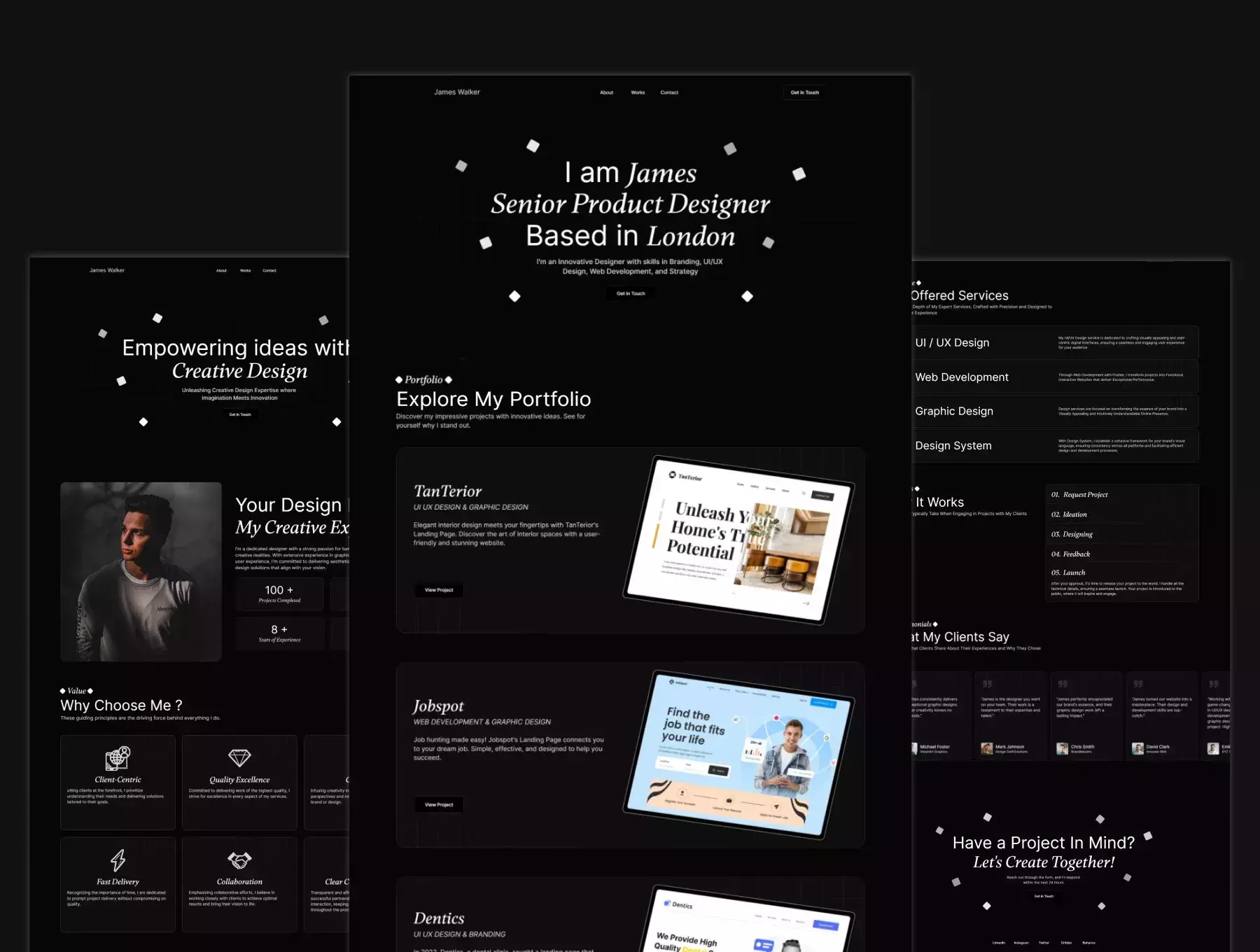Screen dimensions: 1260x952
Task: Click the quote mark icon in Mark Johnson's card
Action: [987, 684]
